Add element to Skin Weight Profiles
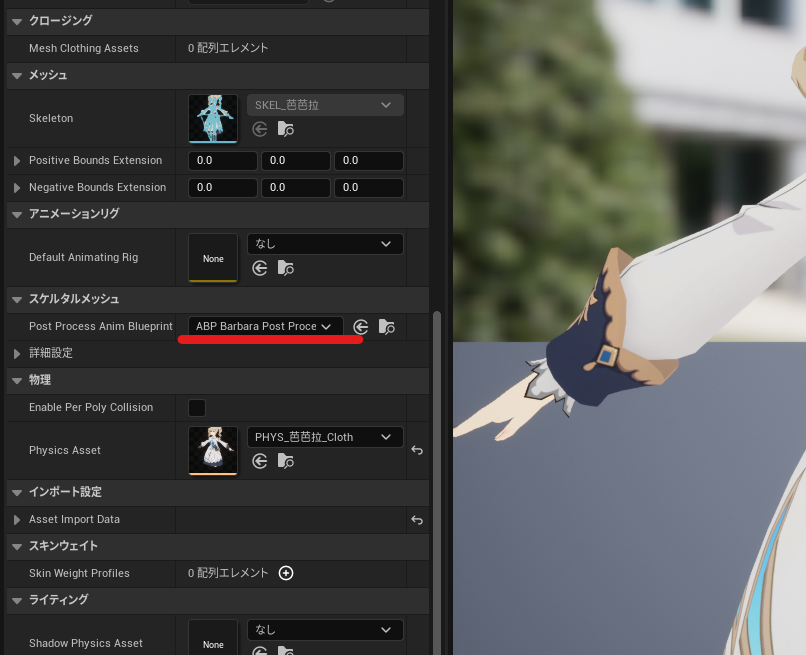806x655 pixels. [x=286, y=573]
